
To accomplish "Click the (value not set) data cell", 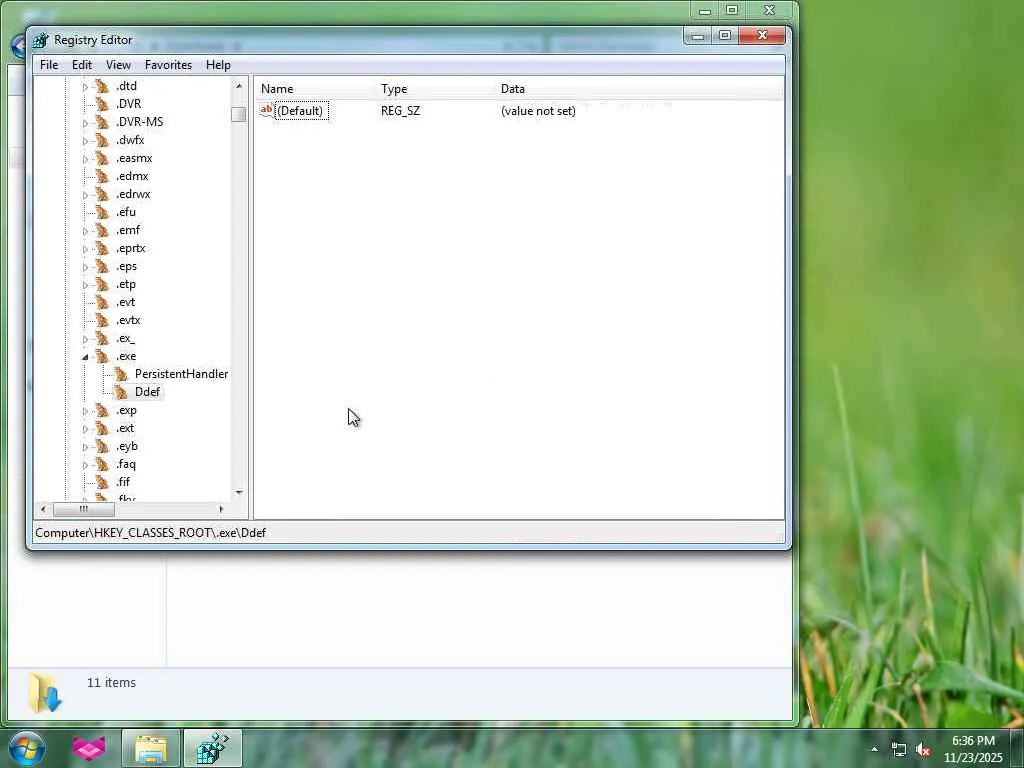I will click(x=538, y=111).
